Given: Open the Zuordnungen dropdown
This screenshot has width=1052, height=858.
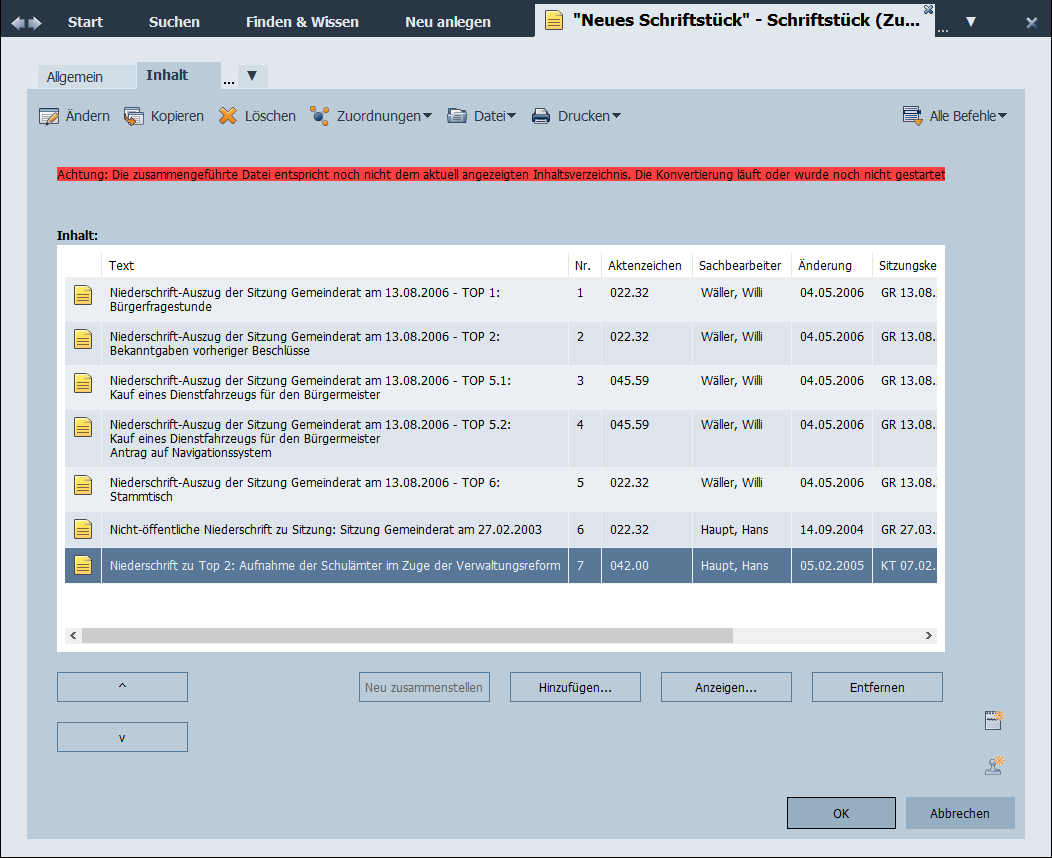Looking at the screenshot, I should tap(370, 116).
